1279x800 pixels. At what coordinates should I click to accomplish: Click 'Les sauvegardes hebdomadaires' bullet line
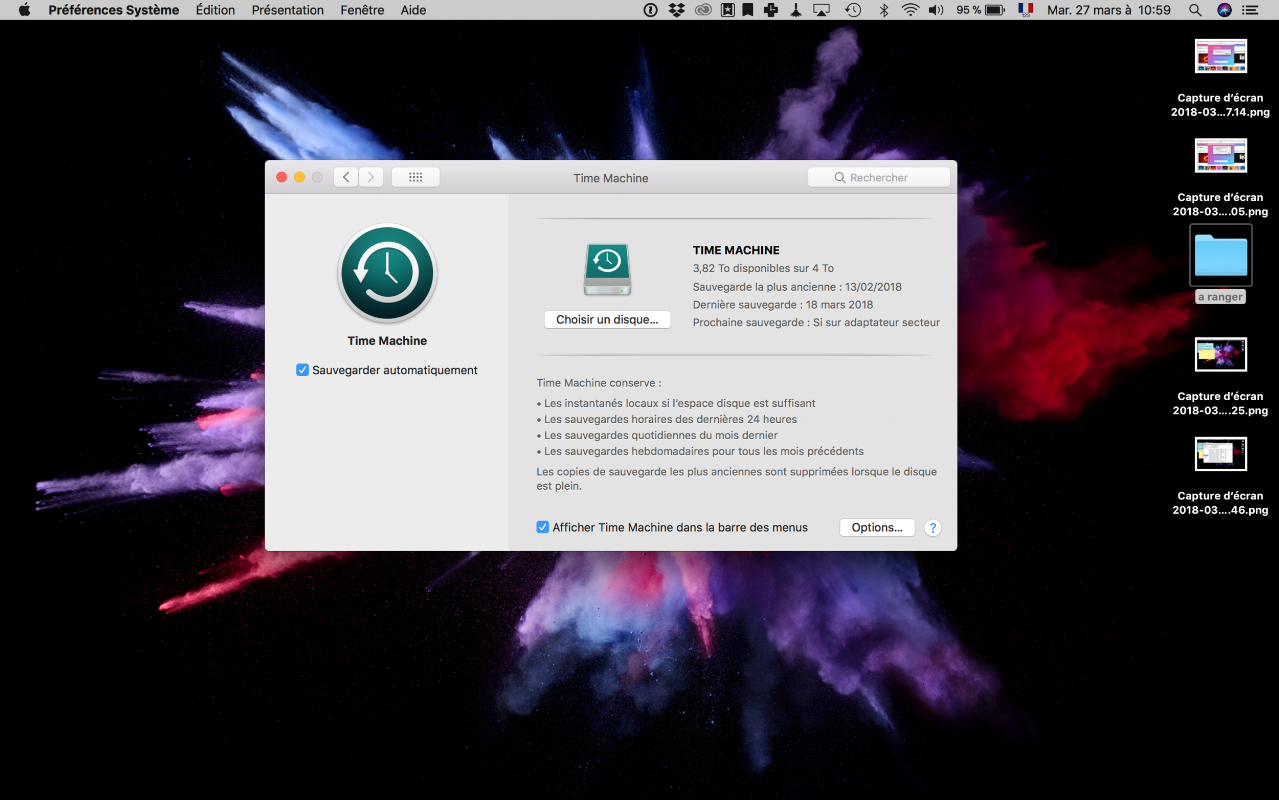700,451
